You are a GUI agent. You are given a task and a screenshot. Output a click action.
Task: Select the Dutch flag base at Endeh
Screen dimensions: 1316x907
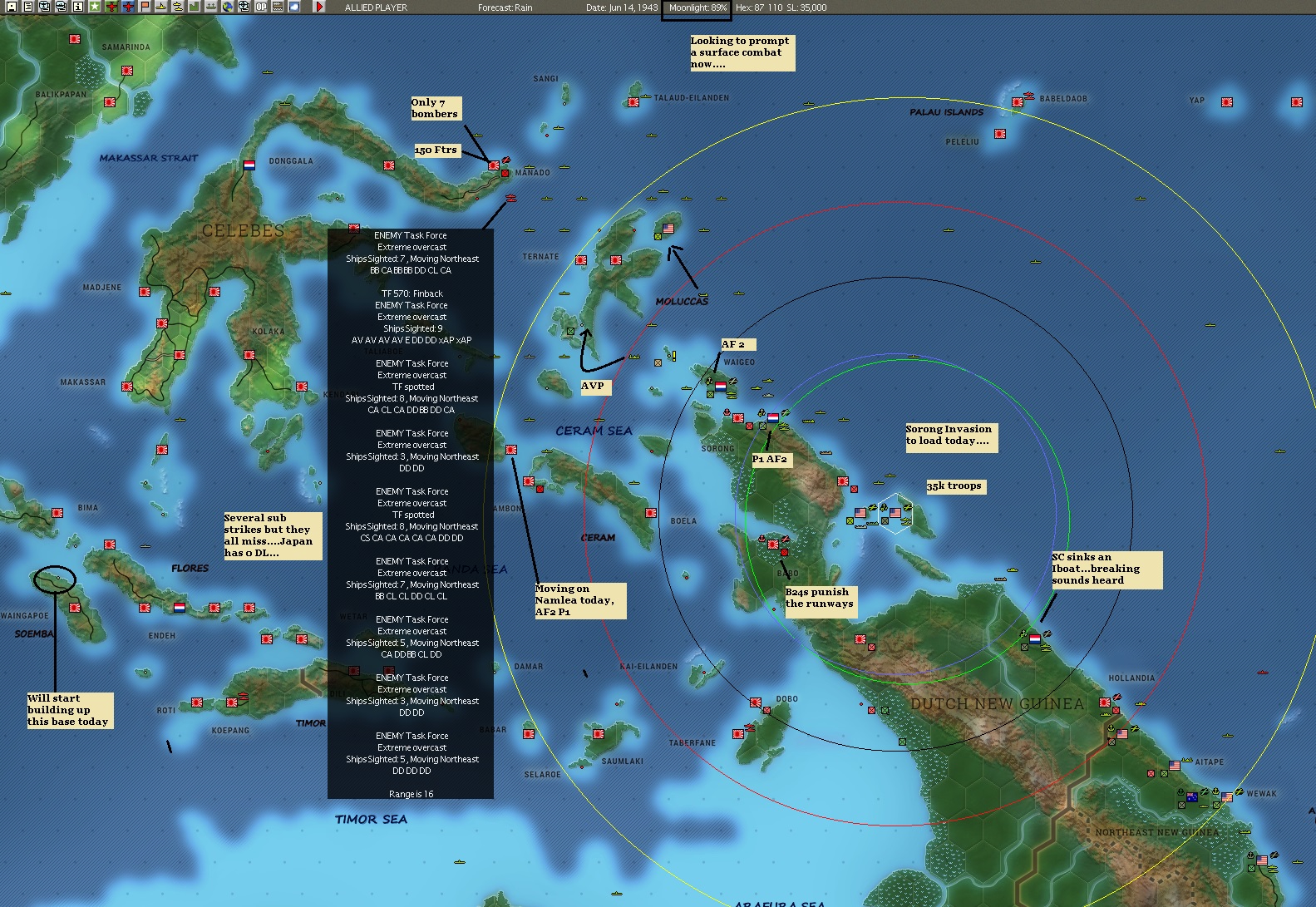click(179, 608)
